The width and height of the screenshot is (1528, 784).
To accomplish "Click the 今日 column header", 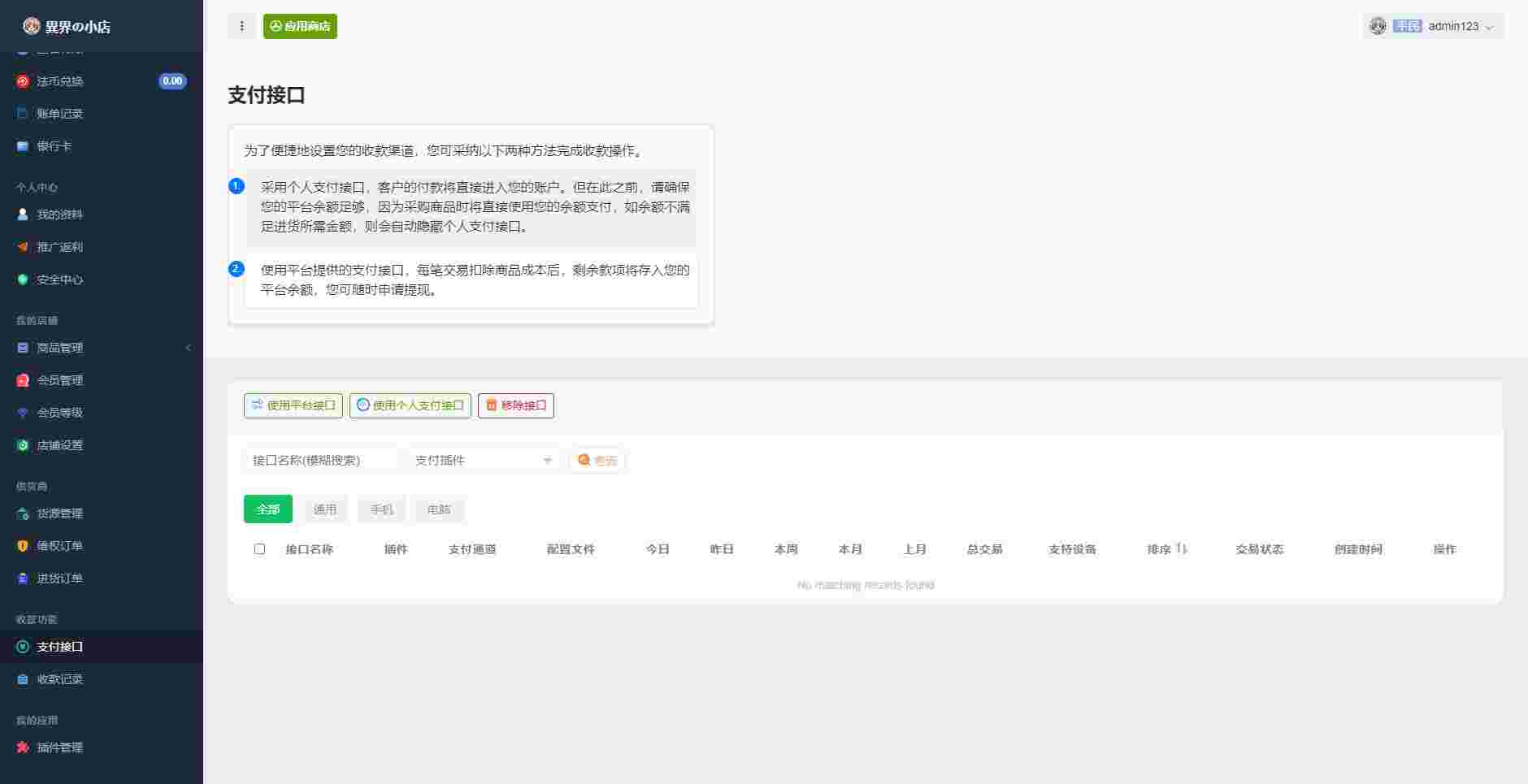I will (658, 549).
